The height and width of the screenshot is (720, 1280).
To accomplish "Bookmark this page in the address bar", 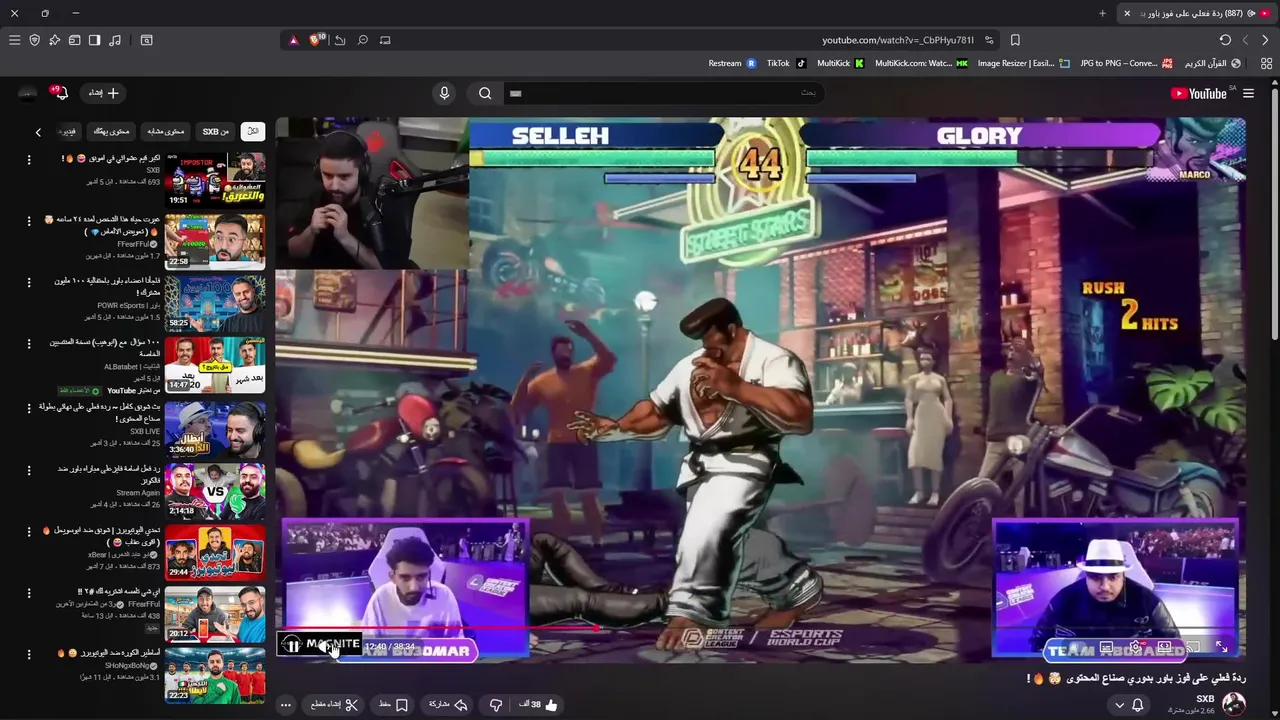I will [1015, 40].
